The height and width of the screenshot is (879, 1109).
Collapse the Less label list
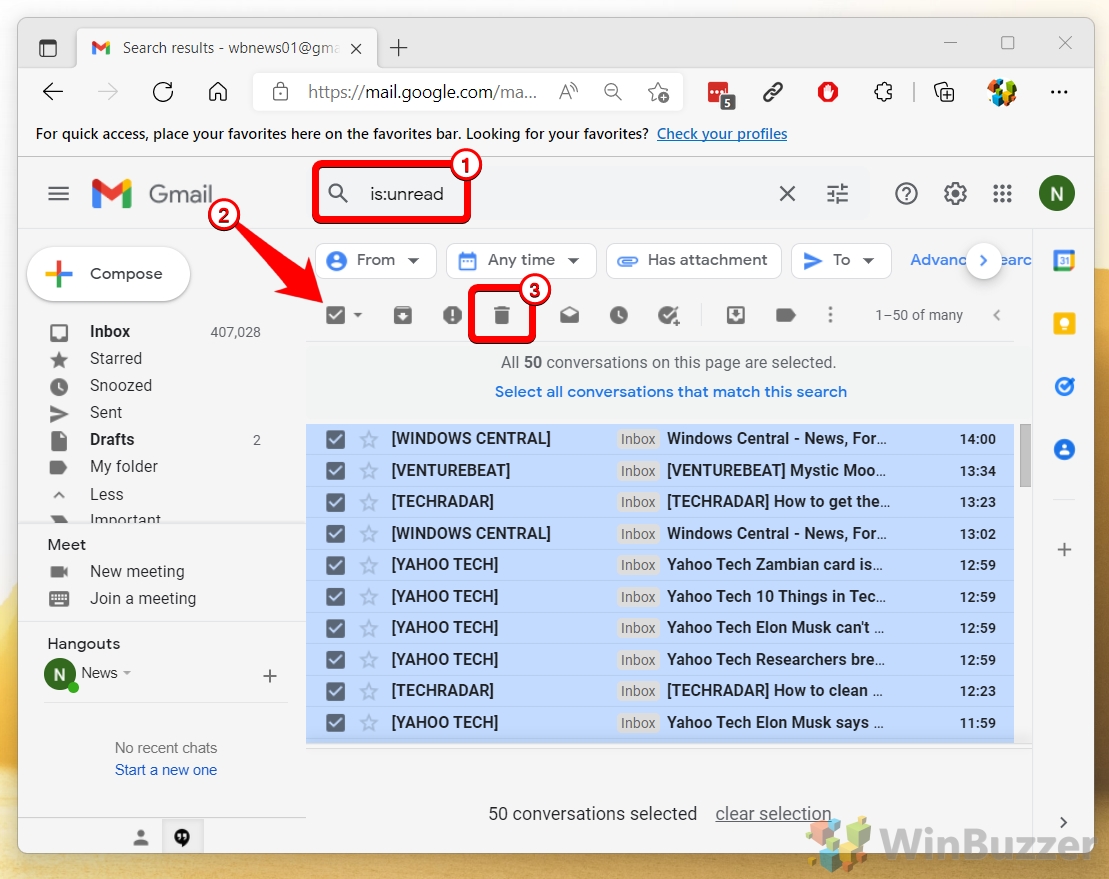(106, 494)
